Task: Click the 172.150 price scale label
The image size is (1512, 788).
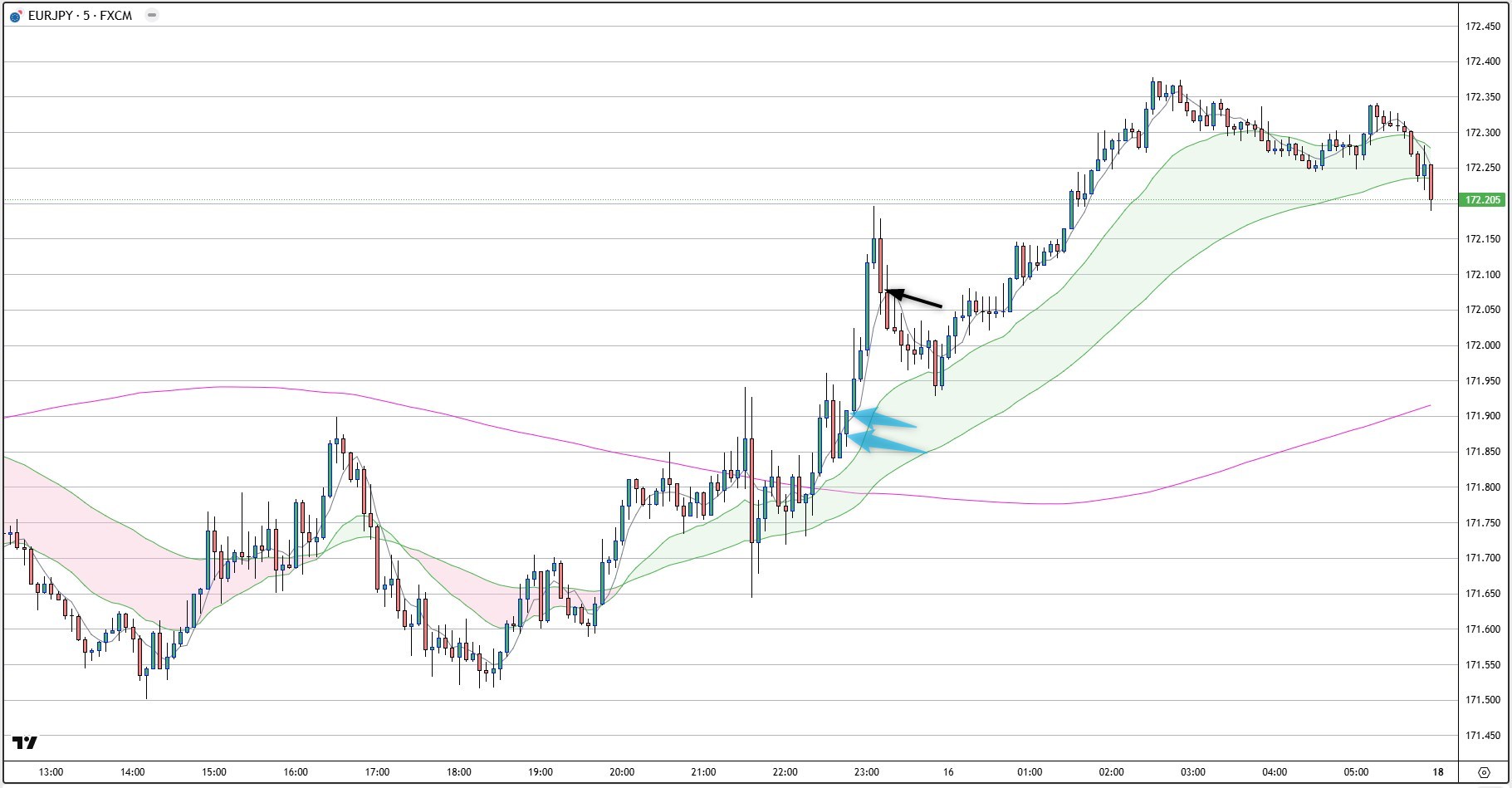Action: [x=1482, y=239]
